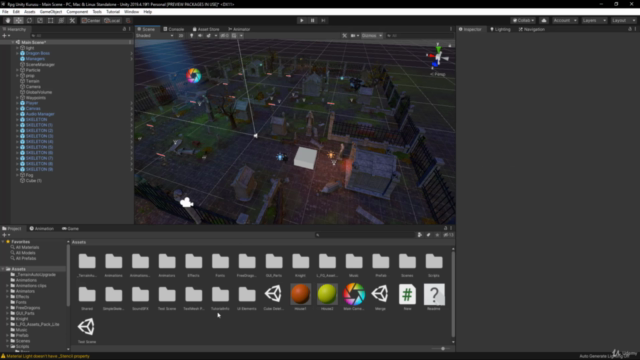Select the Hand tool in toolbar
This screenshot has width=640, height=360.
coord(8,20)
